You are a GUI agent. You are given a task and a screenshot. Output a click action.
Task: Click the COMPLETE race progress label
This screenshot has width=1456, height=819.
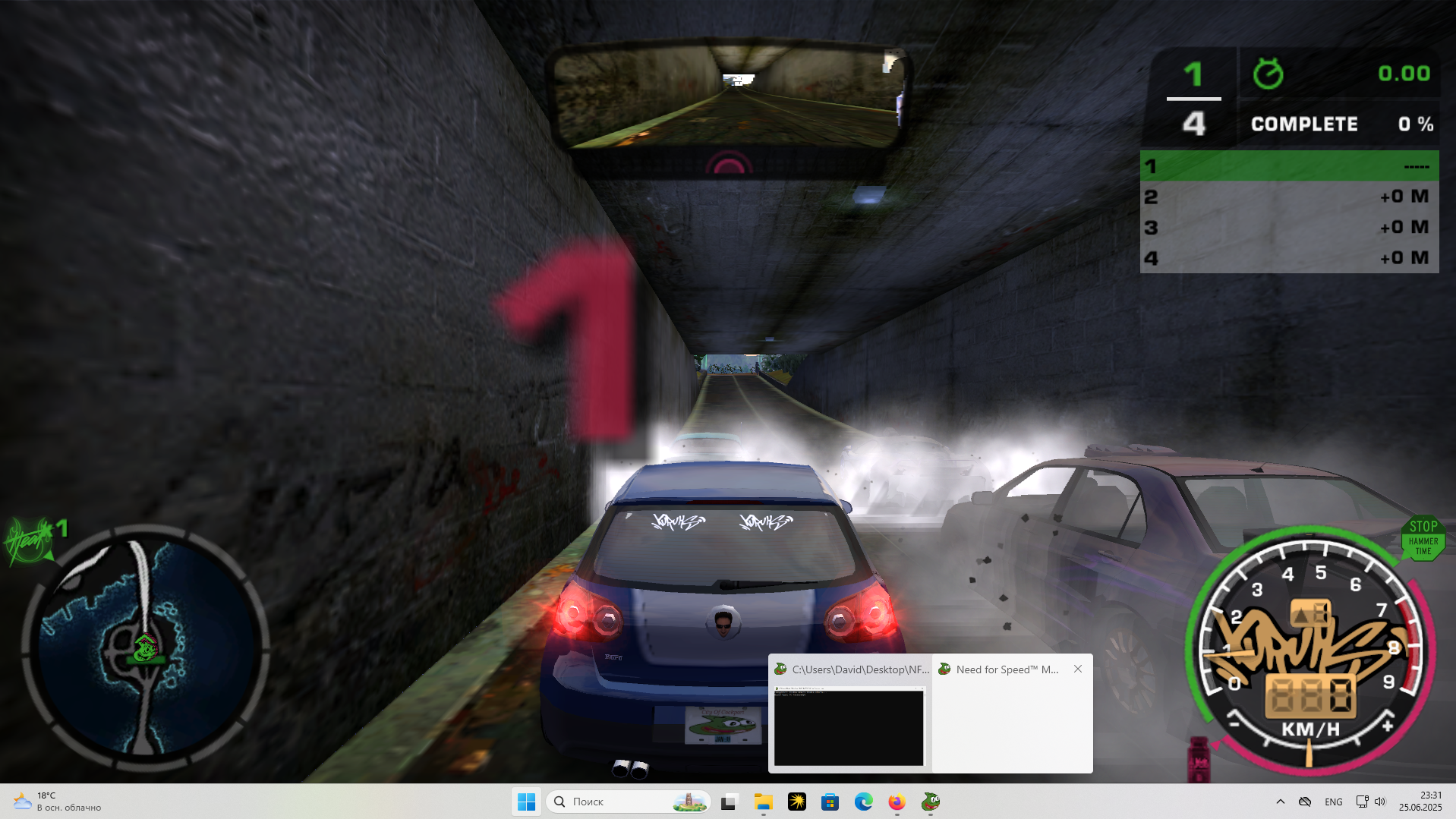(1304, 124)
